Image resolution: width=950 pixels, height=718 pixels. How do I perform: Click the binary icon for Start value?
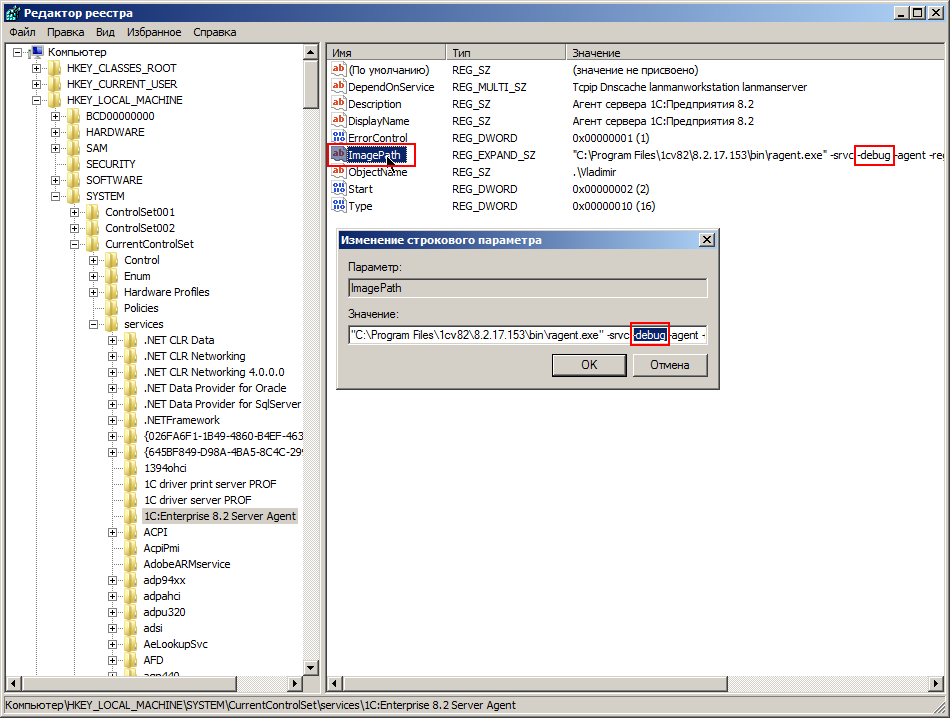tap(339, 188)
